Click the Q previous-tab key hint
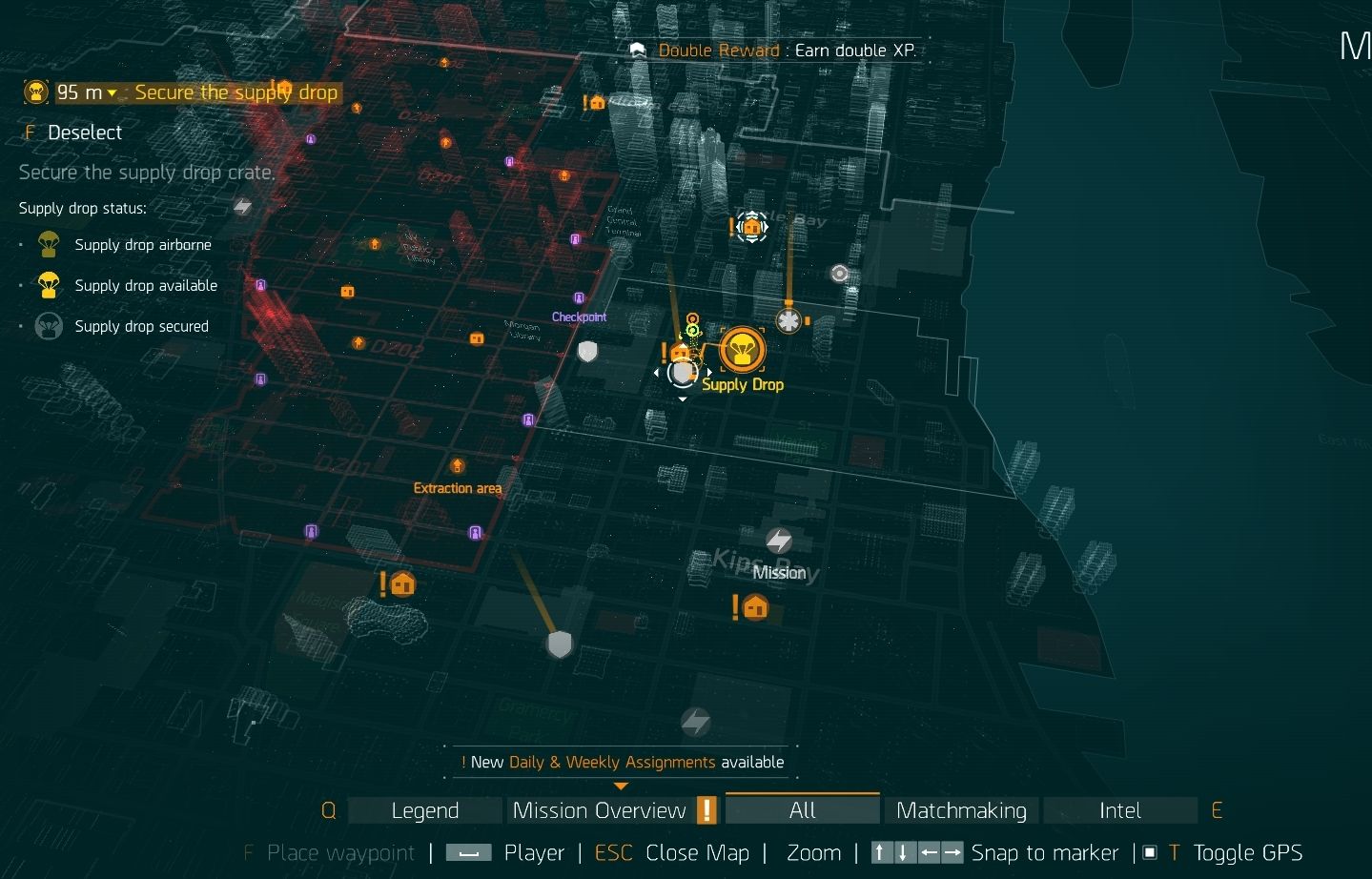 329,810
